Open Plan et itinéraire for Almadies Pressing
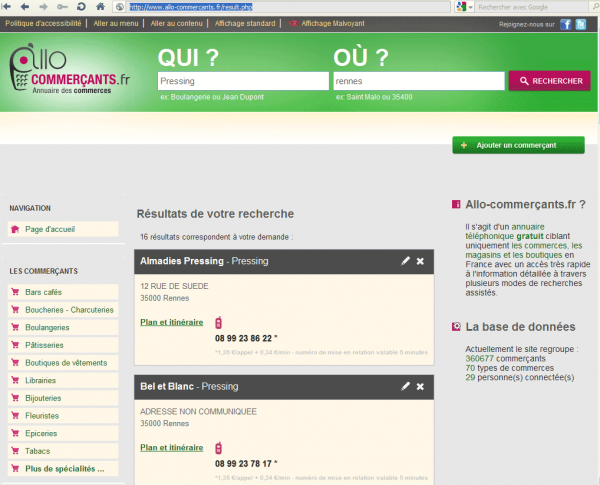600x485 pixels. pos(172,322)
